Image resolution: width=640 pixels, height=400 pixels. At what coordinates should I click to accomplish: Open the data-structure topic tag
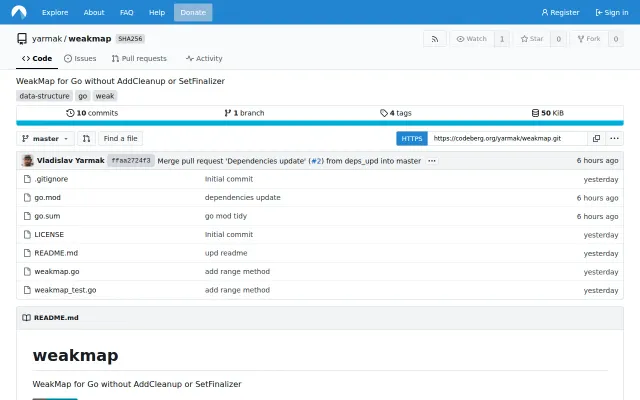(x=44, y=96)
